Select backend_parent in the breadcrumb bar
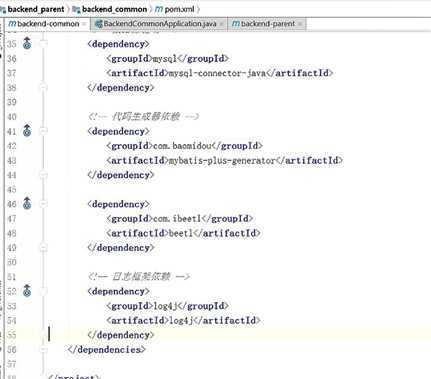This screenshot has height=379, width=431. point(36,9)
